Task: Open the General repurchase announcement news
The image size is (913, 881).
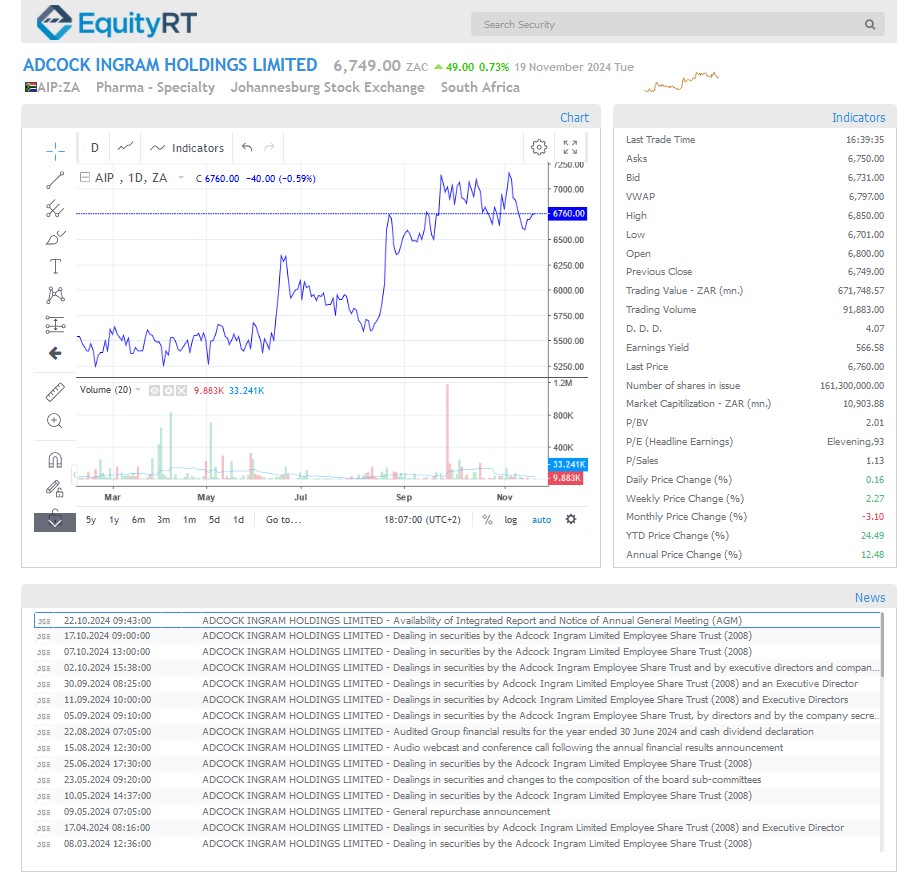Action: [x=457, y=812]
